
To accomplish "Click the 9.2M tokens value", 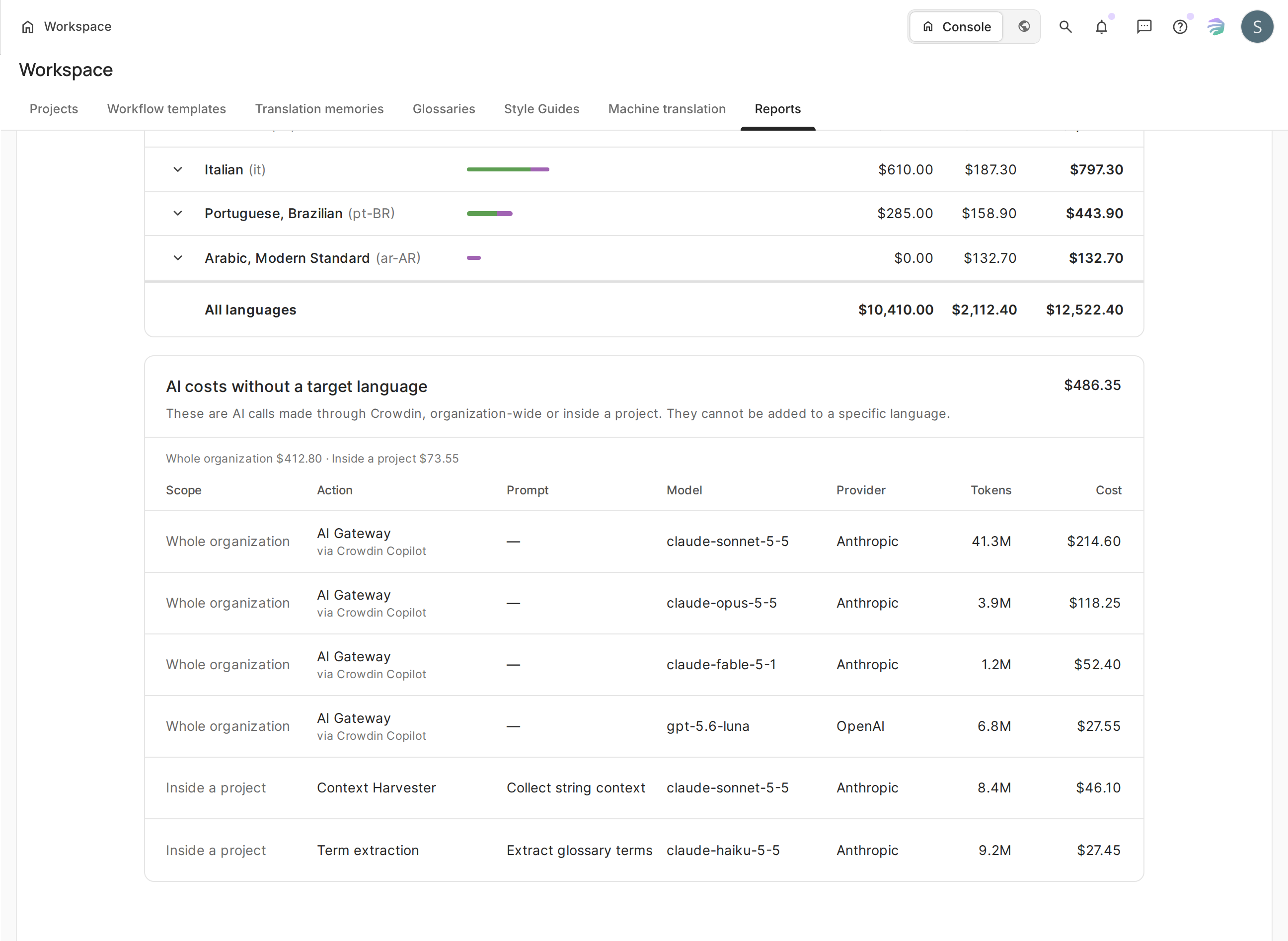I will click(995, 851).
